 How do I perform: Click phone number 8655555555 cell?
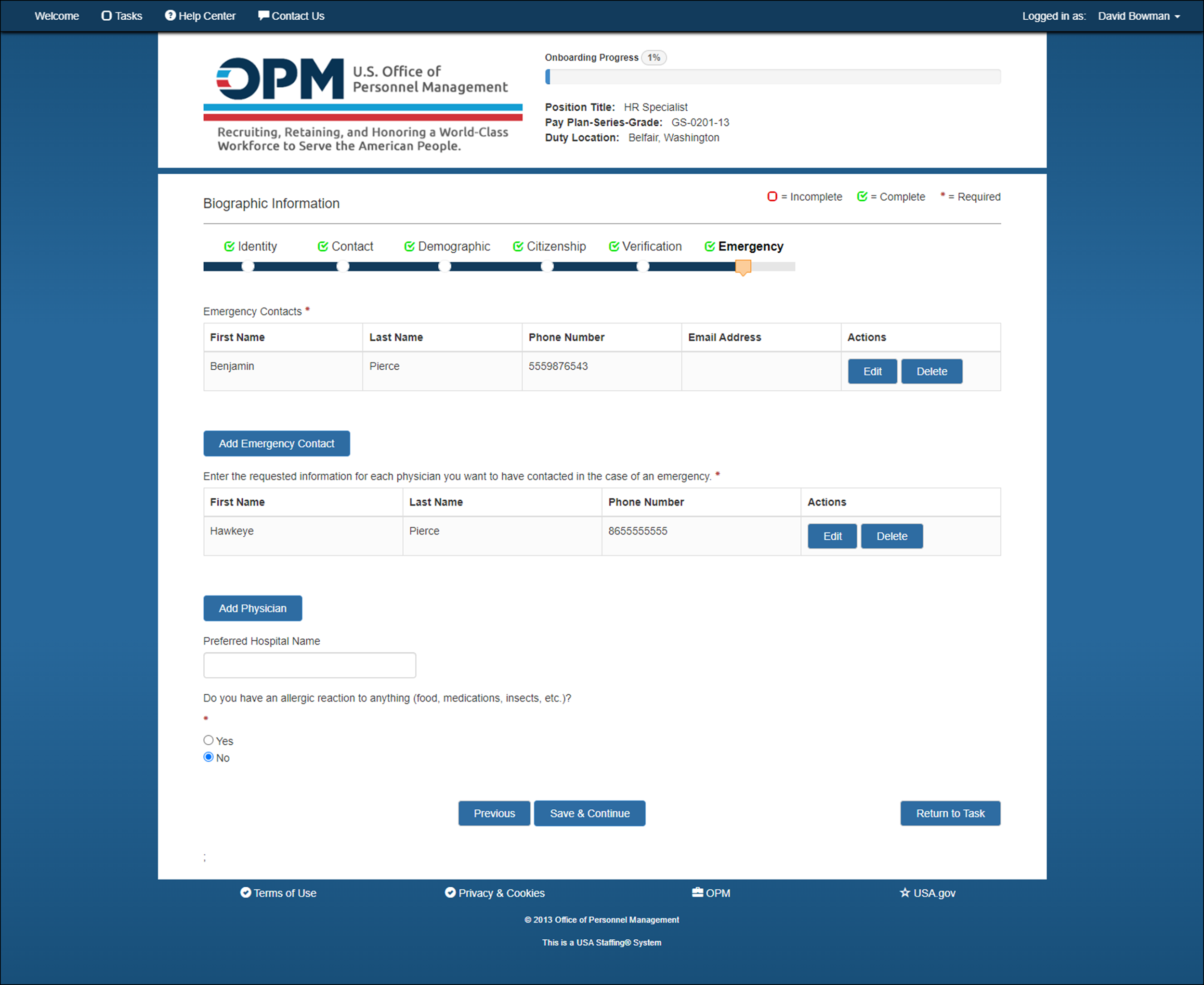point(701,536)
